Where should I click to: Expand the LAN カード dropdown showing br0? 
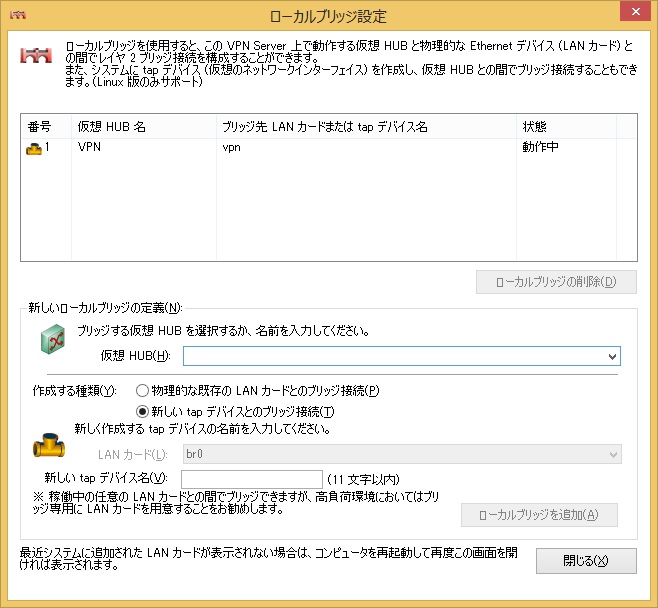pyautogui.click(x=611, y=455)
